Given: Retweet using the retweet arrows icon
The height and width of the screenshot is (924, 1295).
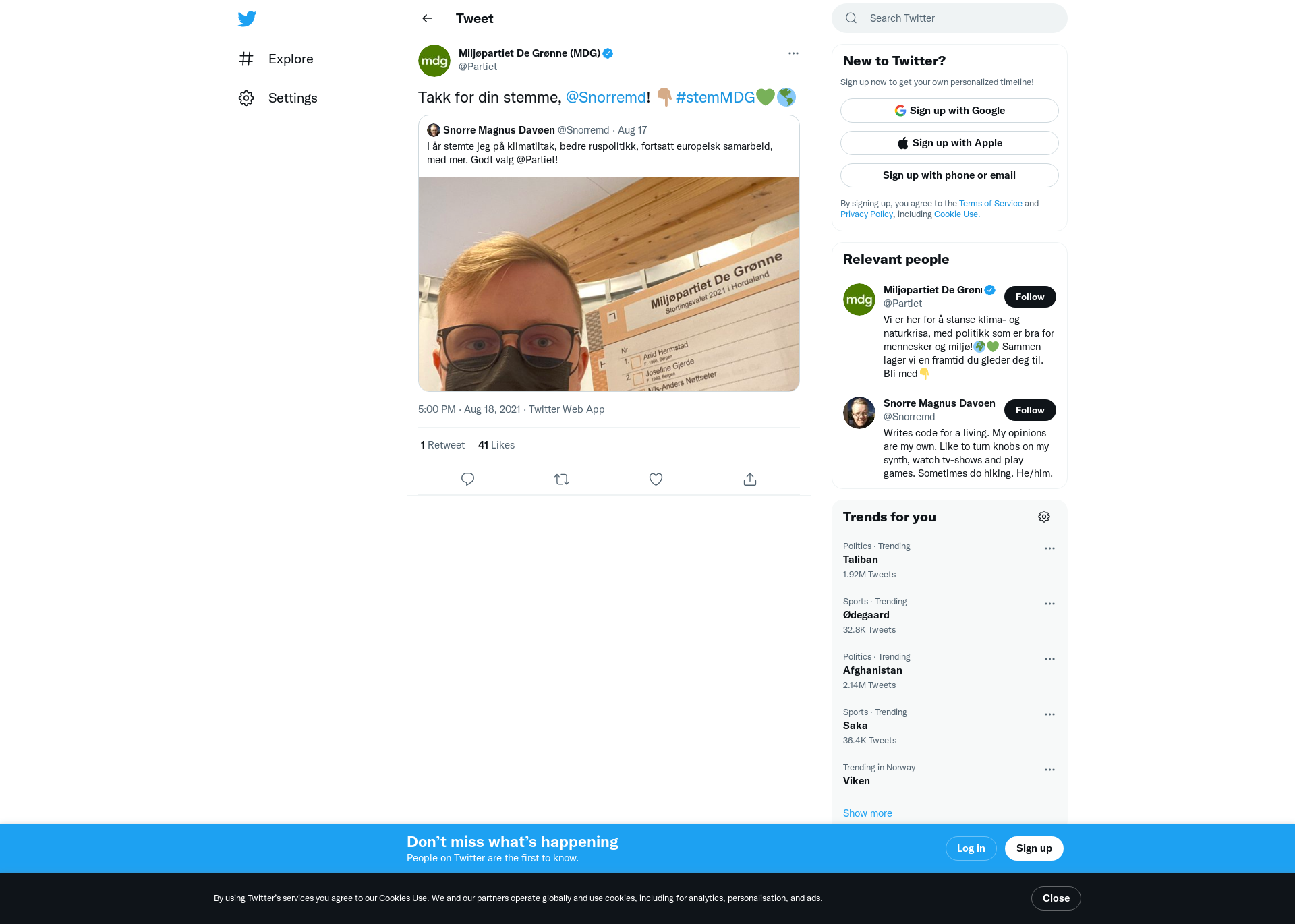Looking at the screenshot, I should coord(562,479).
